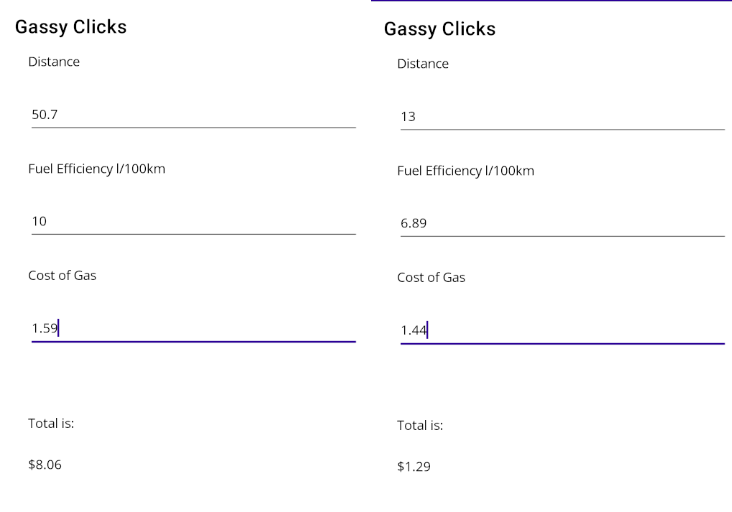732x512 pixels.
Task: Click the Distance field showing 13
Action: (563, 116)
